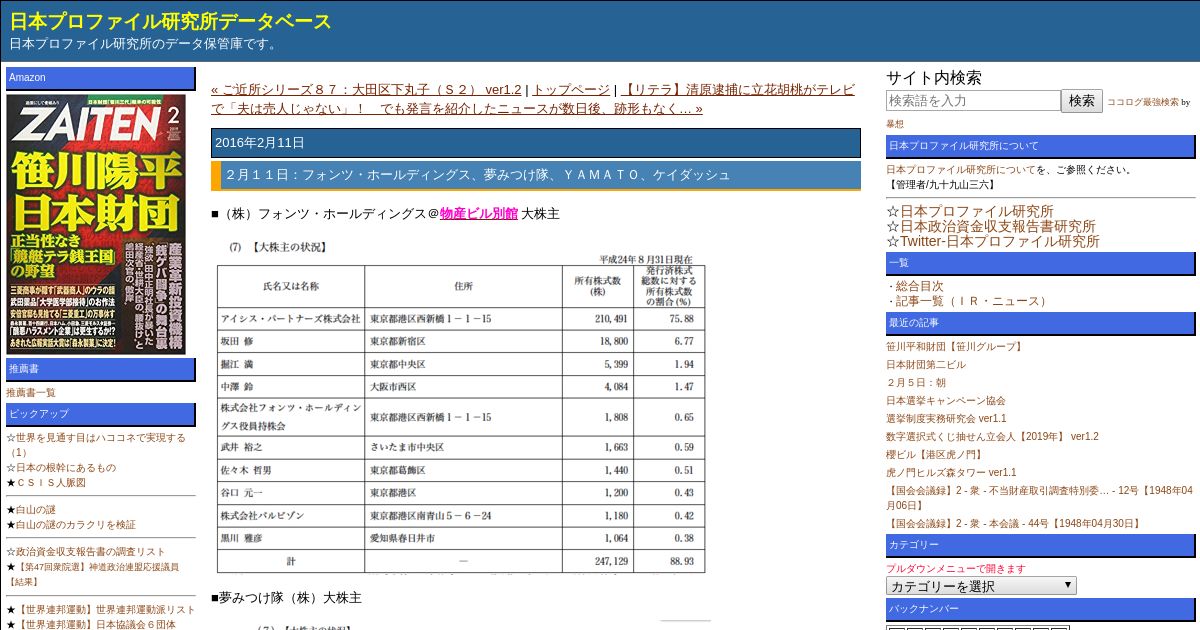This screenshot has width=1200, height=630.
Task: Open 白山の謎のカラクリを検証 link
Action: [76, 524]
